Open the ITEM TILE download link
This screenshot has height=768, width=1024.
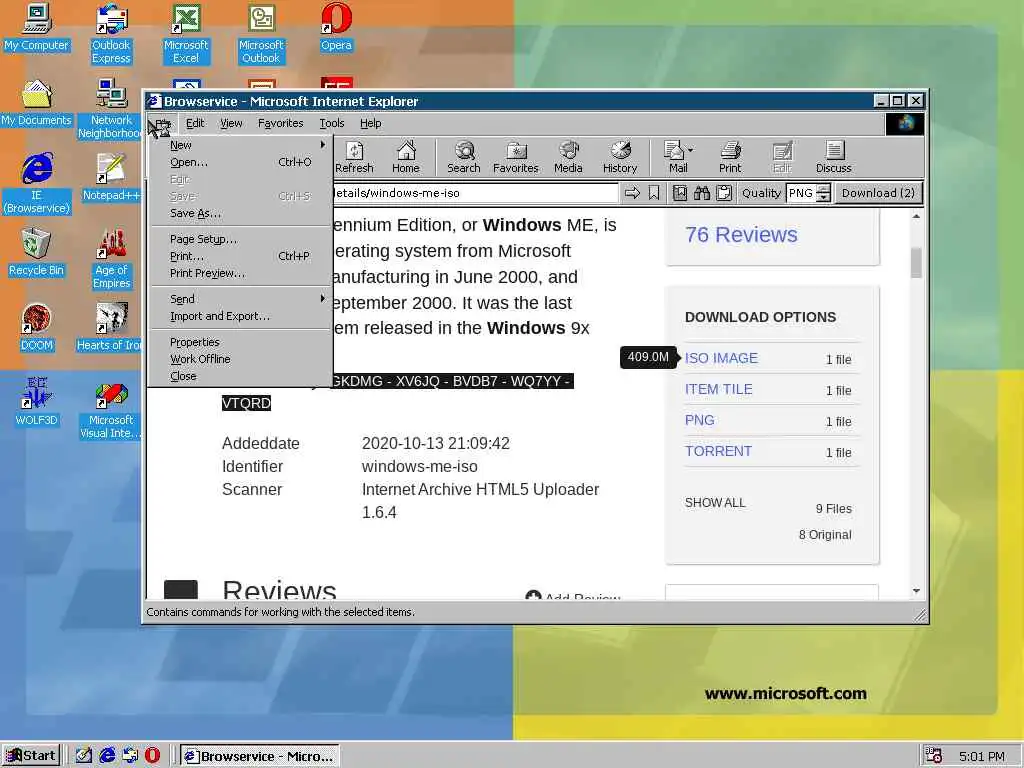click(x=718, y=389)
